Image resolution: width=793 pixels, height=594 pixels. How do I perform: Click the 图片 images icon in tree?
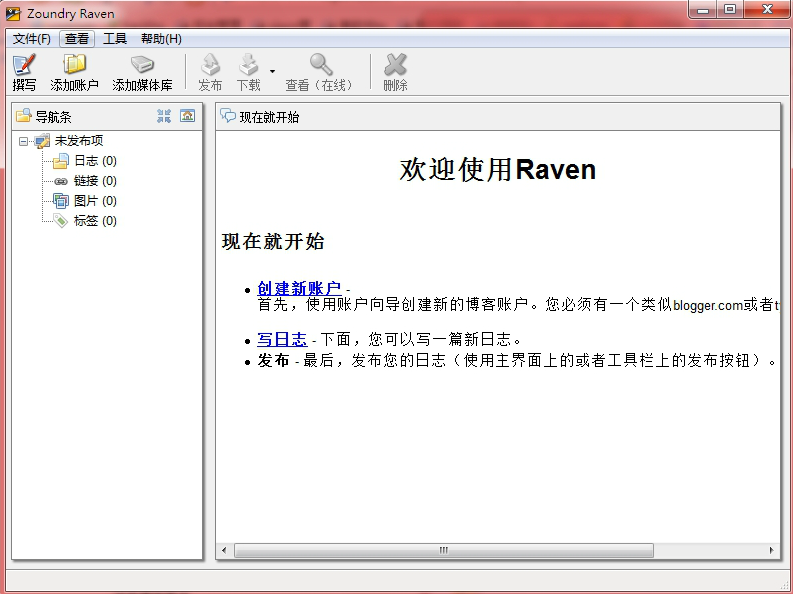coord(61,201)
